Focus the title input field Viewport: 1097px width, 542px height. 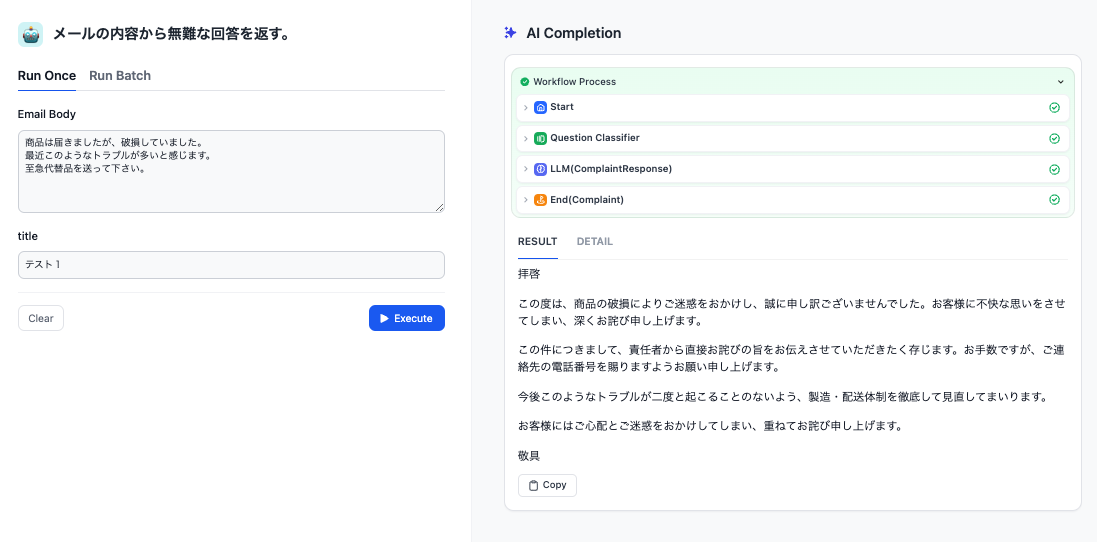coord(231,265)
